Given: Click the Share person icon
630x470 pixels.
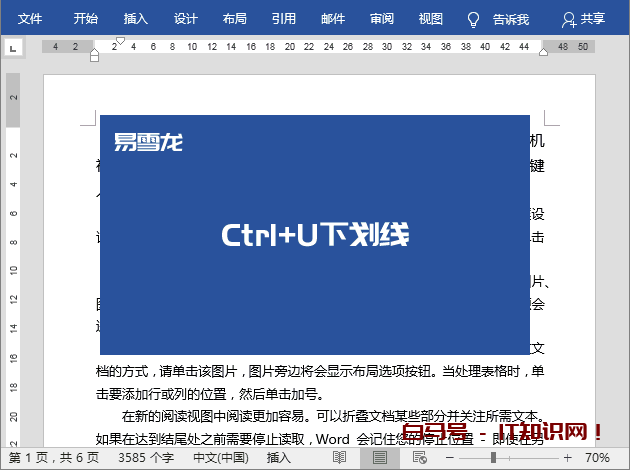Looking at the screenshot, I should click(x=568, y=19).
